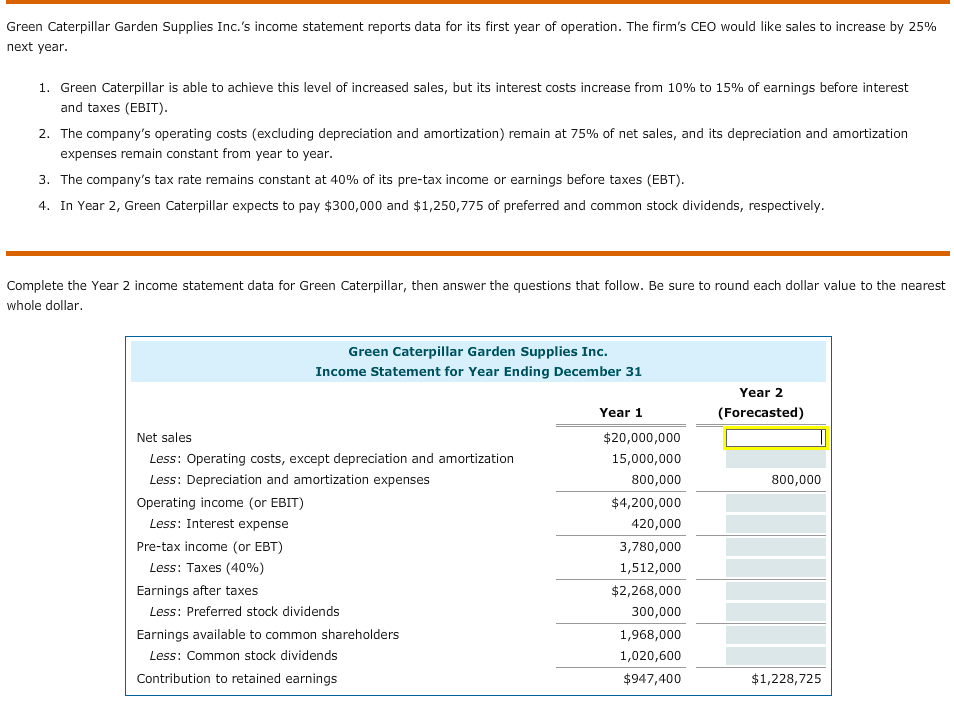Click the 'Year 2 (Forecasted)' column header
This screenshot has height=712, width=954.
761,403
